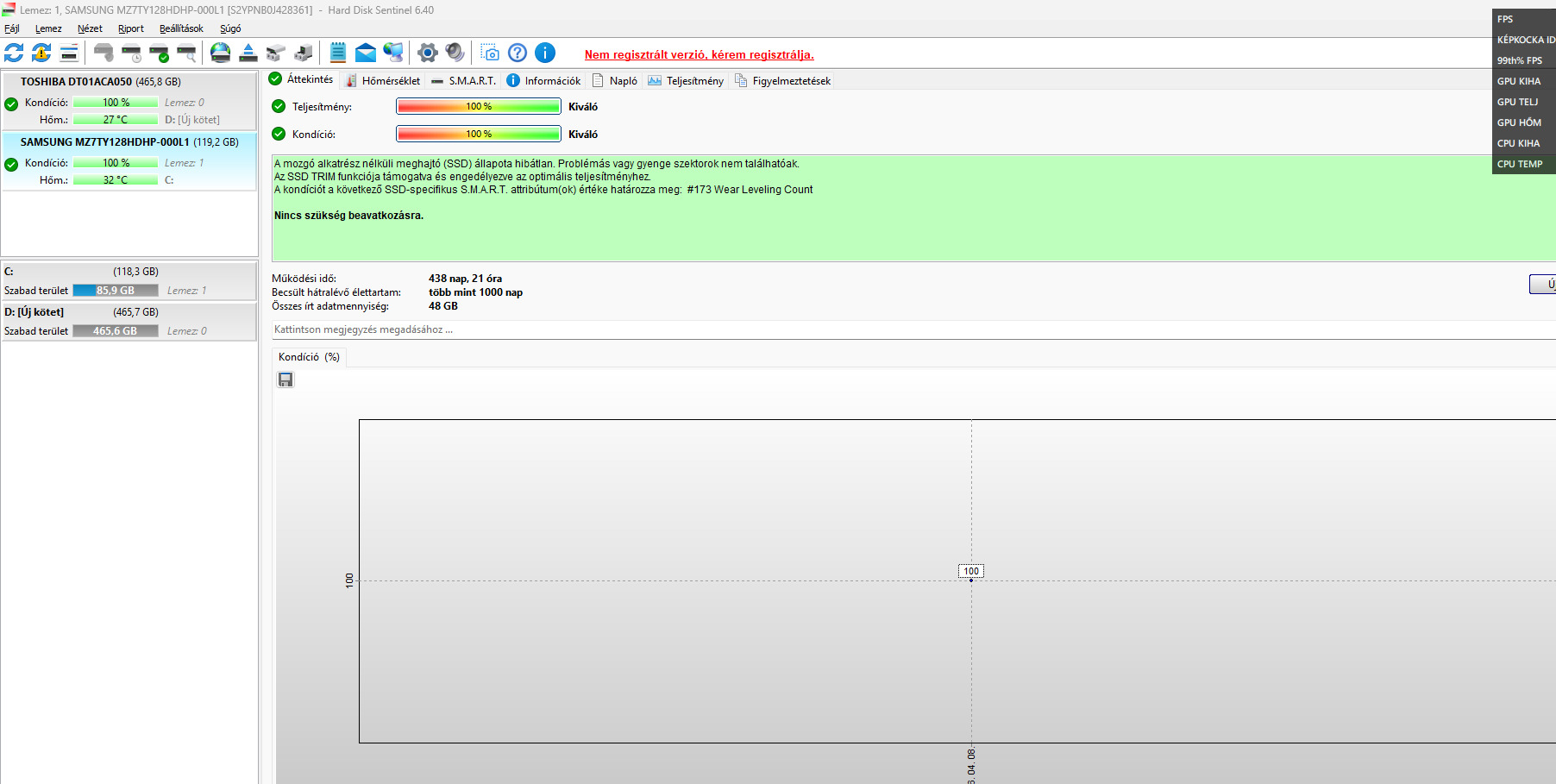Open the Riport menu

[131, 28]
